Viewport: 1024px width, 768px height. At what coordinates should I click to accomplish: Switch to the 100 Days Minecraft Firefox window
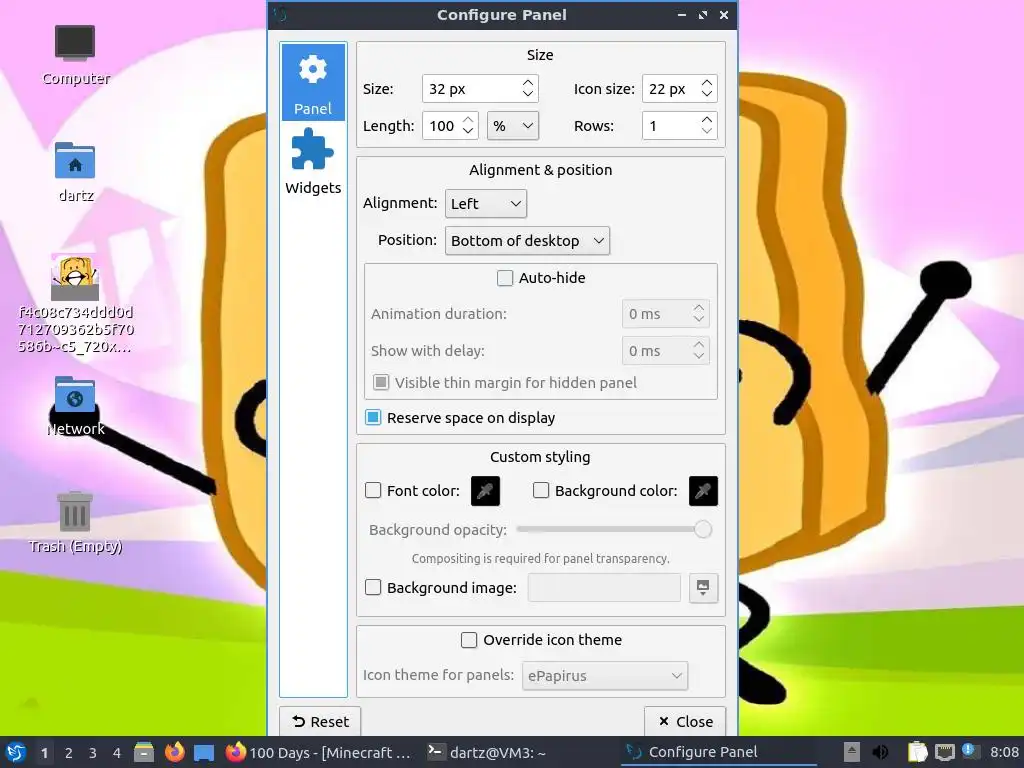coord(319,752)
